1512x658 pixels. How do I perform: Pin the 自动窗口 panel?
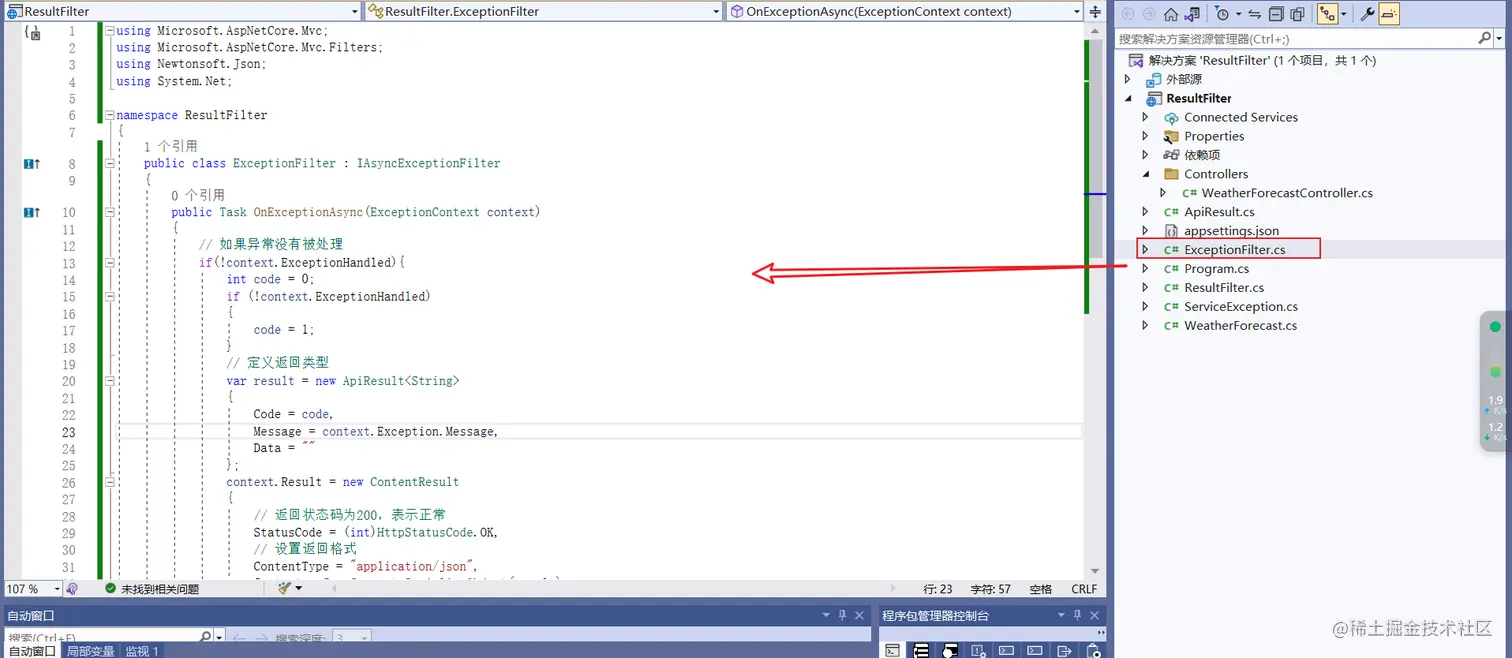(843, 615)
